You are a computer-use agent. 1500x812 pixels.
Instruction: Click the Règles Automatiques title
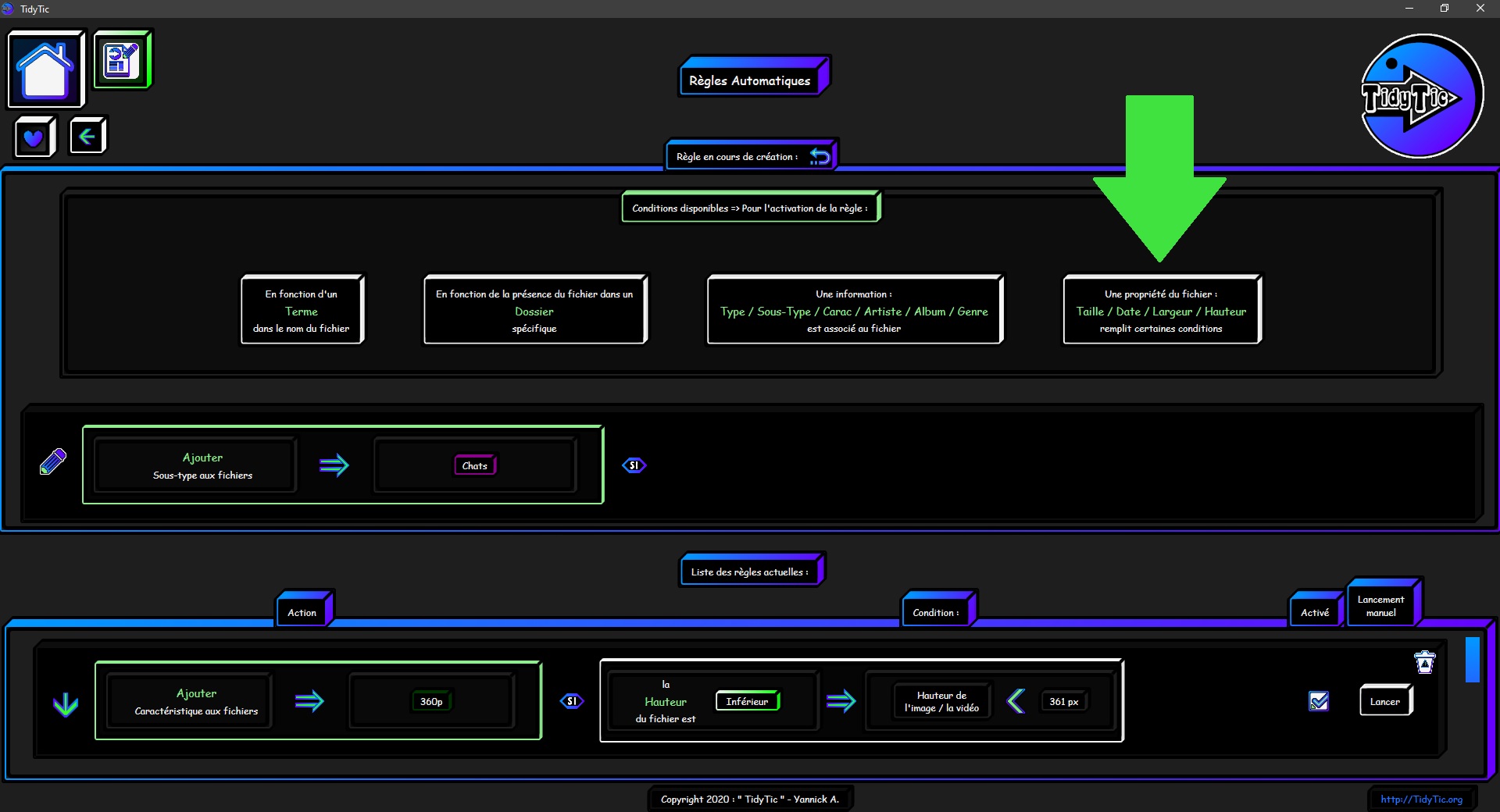point(750,80)
